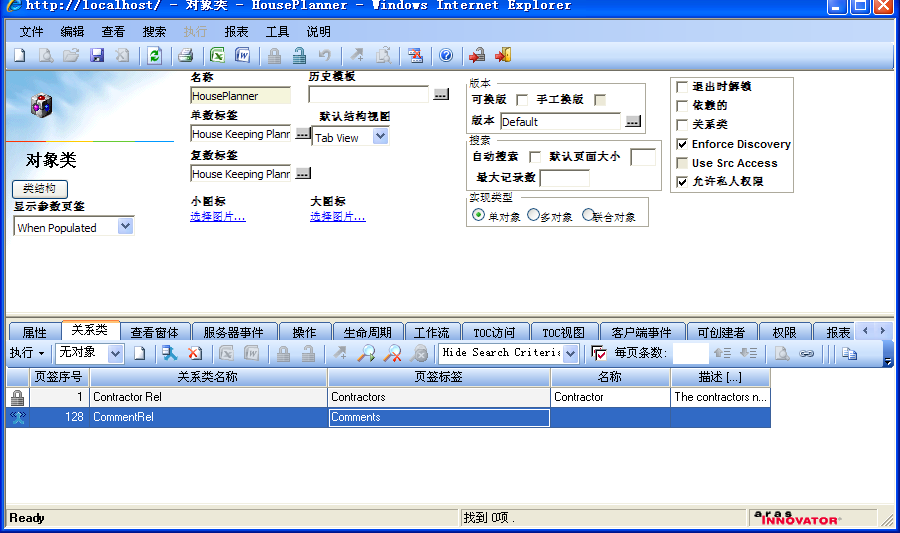Open the Hide Search Criteria dropdown
This screenshot has height=533, width=900.
570,353
